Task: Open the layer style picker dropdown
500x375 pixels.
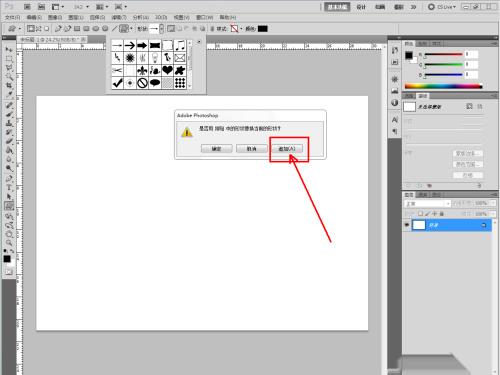Action: (x=241, y=29)
